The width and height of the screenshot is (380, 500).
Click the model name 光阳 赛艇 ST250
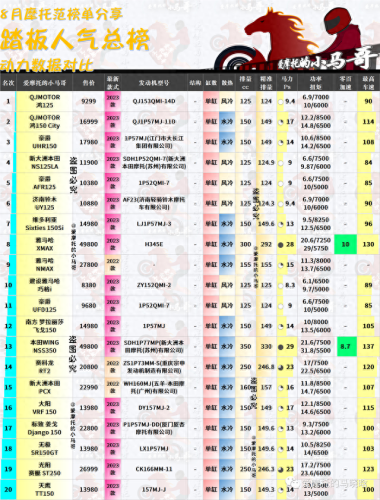44,469
